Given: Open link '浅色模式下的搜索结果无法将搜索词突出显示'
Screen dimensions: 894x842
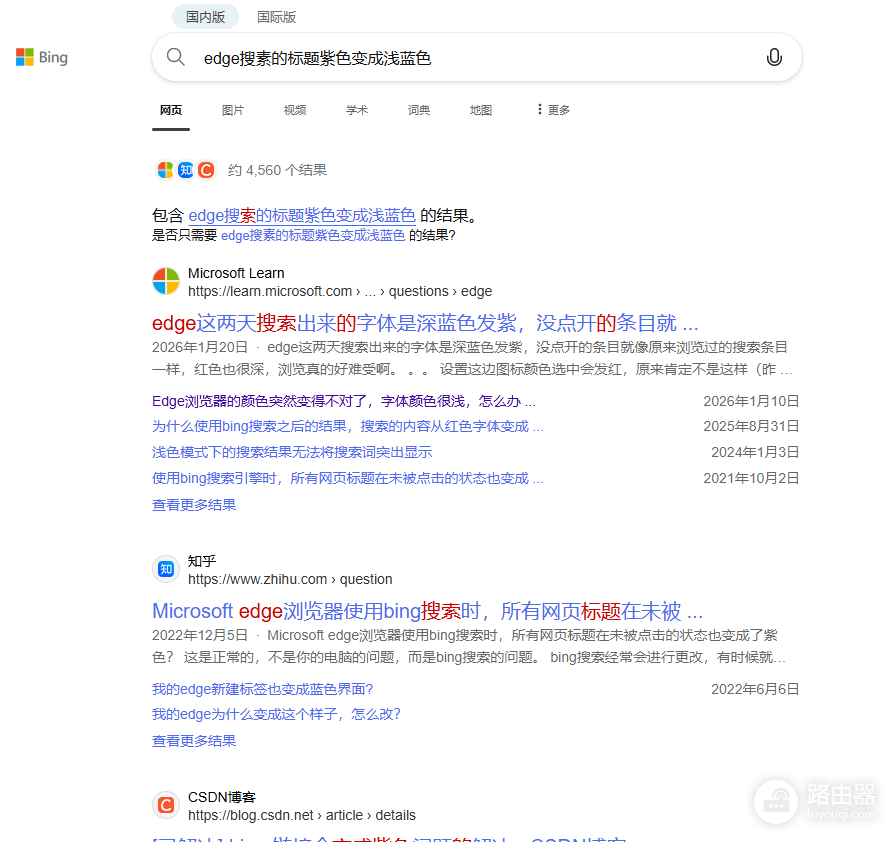Looking at the screenshot, I should coord(292,452).
